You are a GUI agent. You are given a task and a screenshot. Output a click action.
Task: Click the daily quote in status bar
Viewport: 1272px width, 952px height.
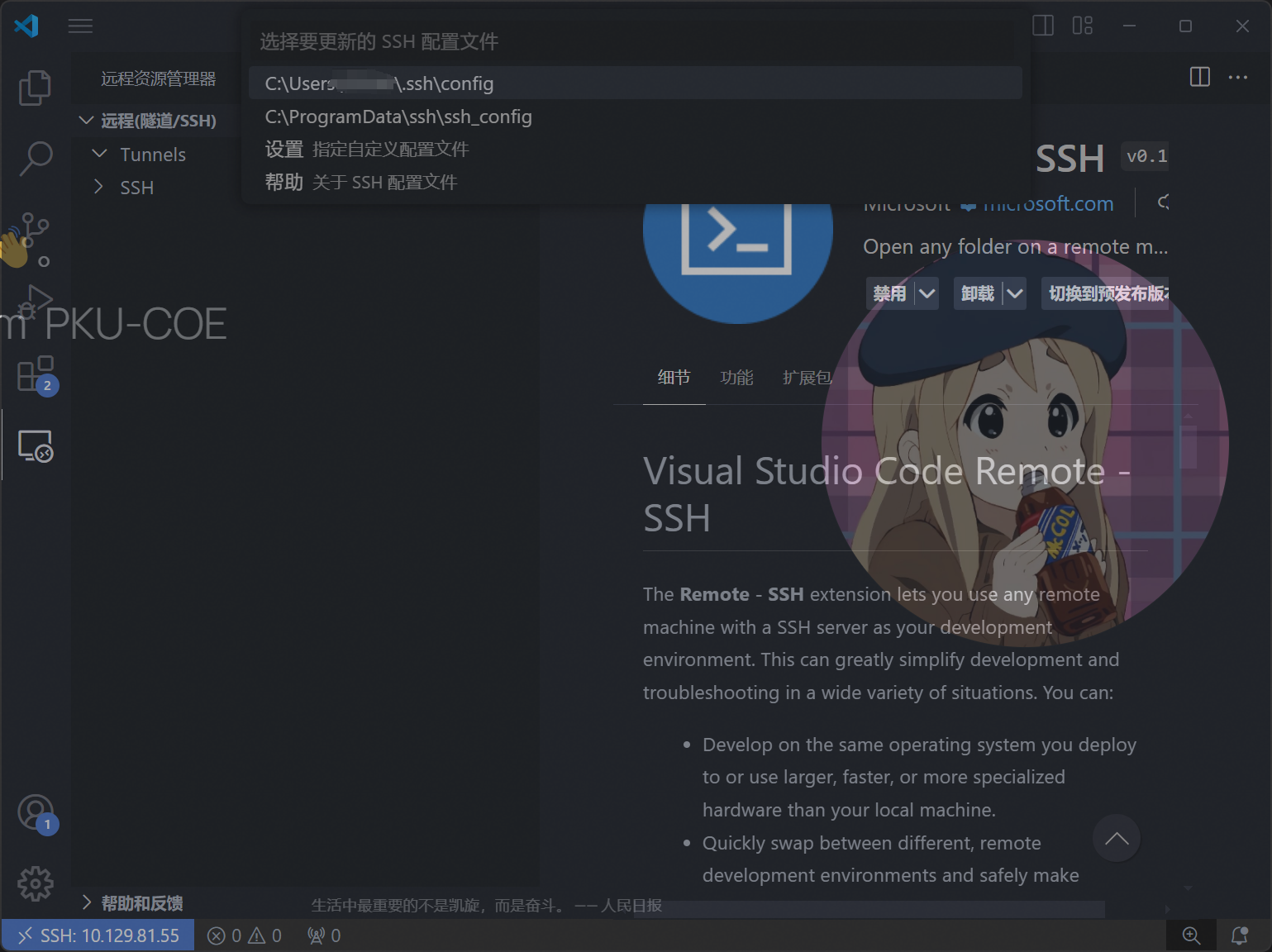486,905
